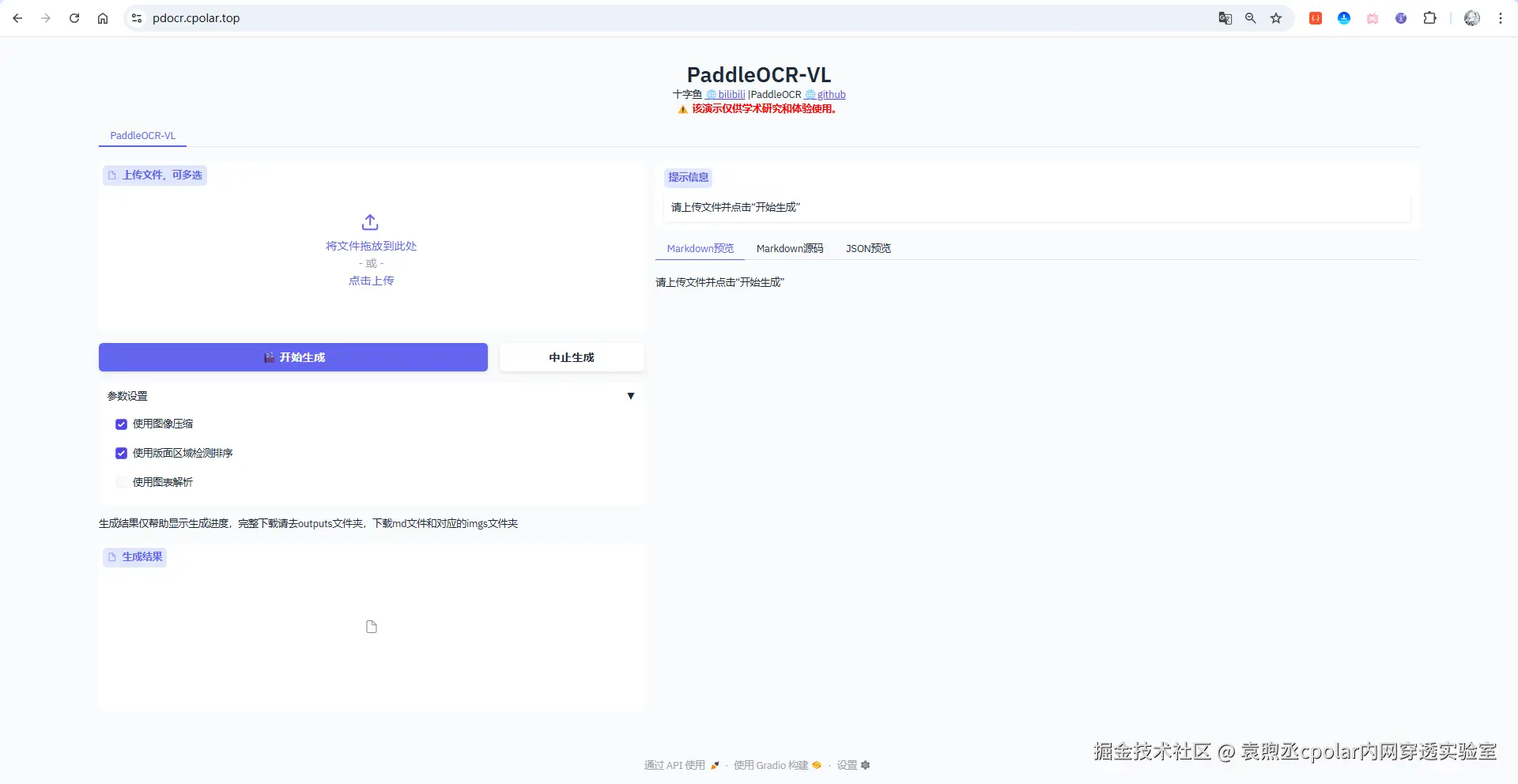This screenshot has width=1518, height=784.
Task: Stop generation with 中止生成 button
Action: coord(572,357)
